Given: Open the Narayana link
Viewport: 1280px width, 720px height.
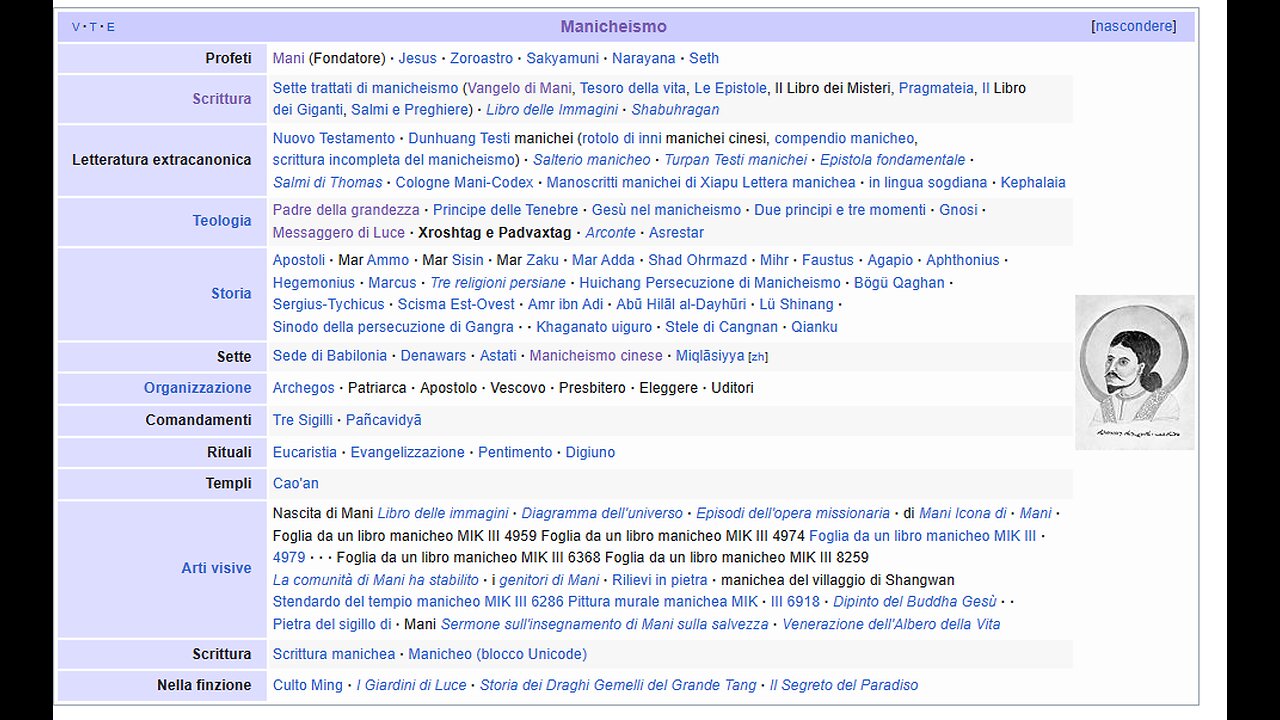Looking at the screenshot, I should click(644, 58).
